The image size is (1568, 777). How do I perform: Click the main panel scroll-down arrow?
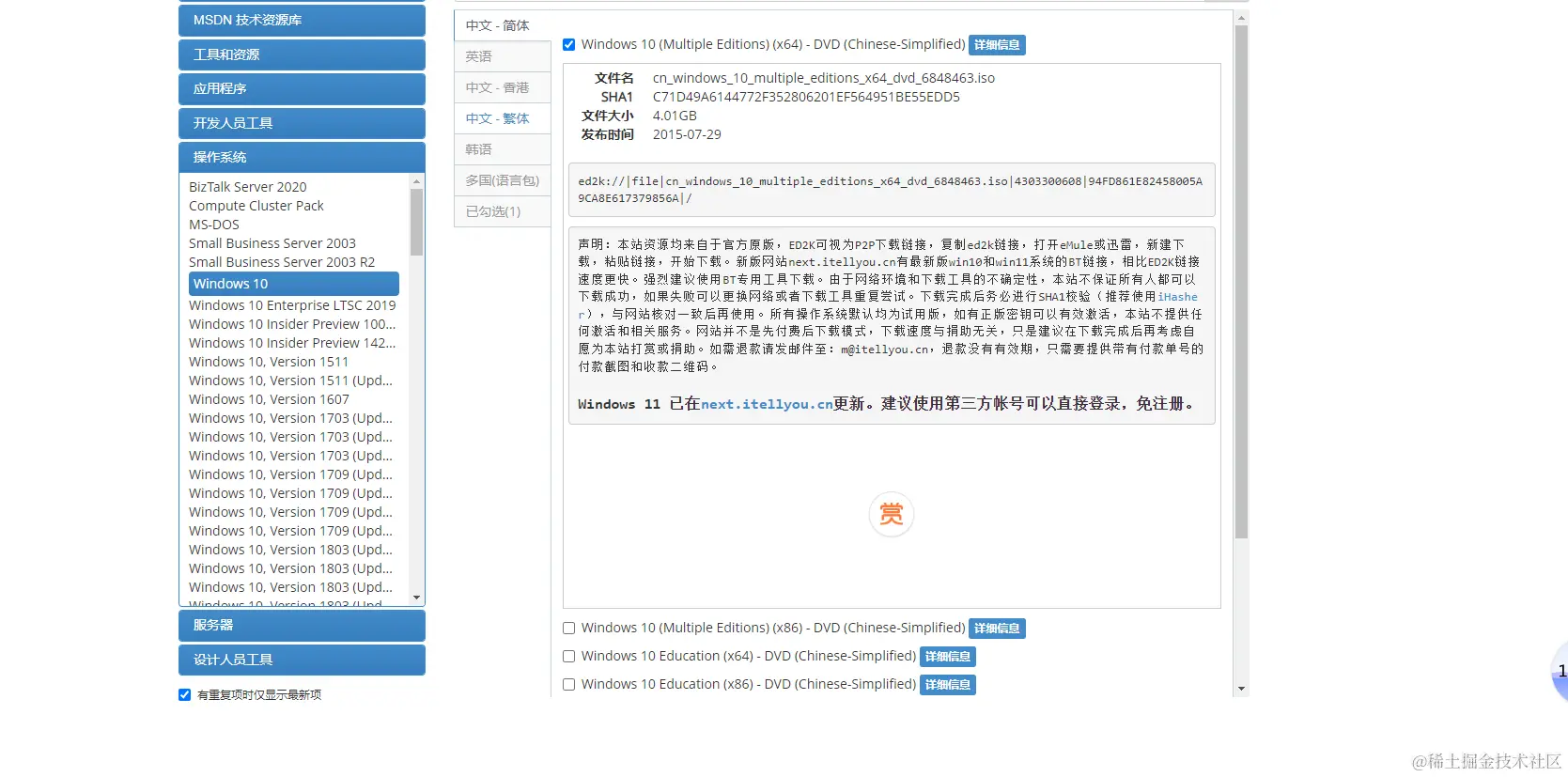tap(1241, 689)
